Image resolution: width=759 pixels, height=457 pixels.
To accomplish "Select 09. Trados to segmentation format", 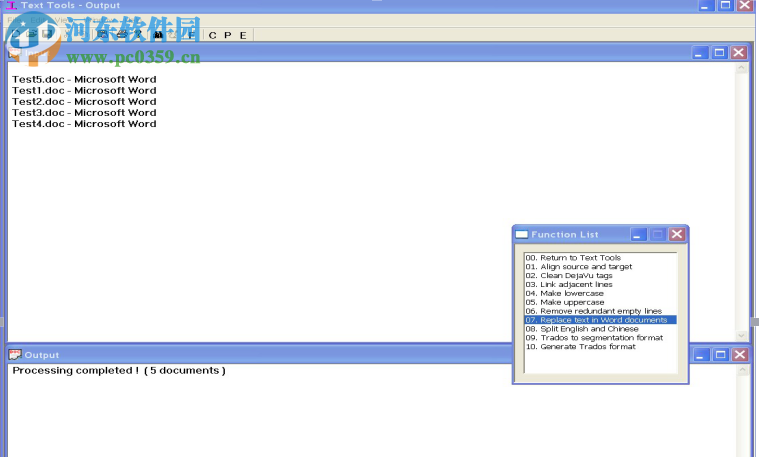I will [600, 337].
